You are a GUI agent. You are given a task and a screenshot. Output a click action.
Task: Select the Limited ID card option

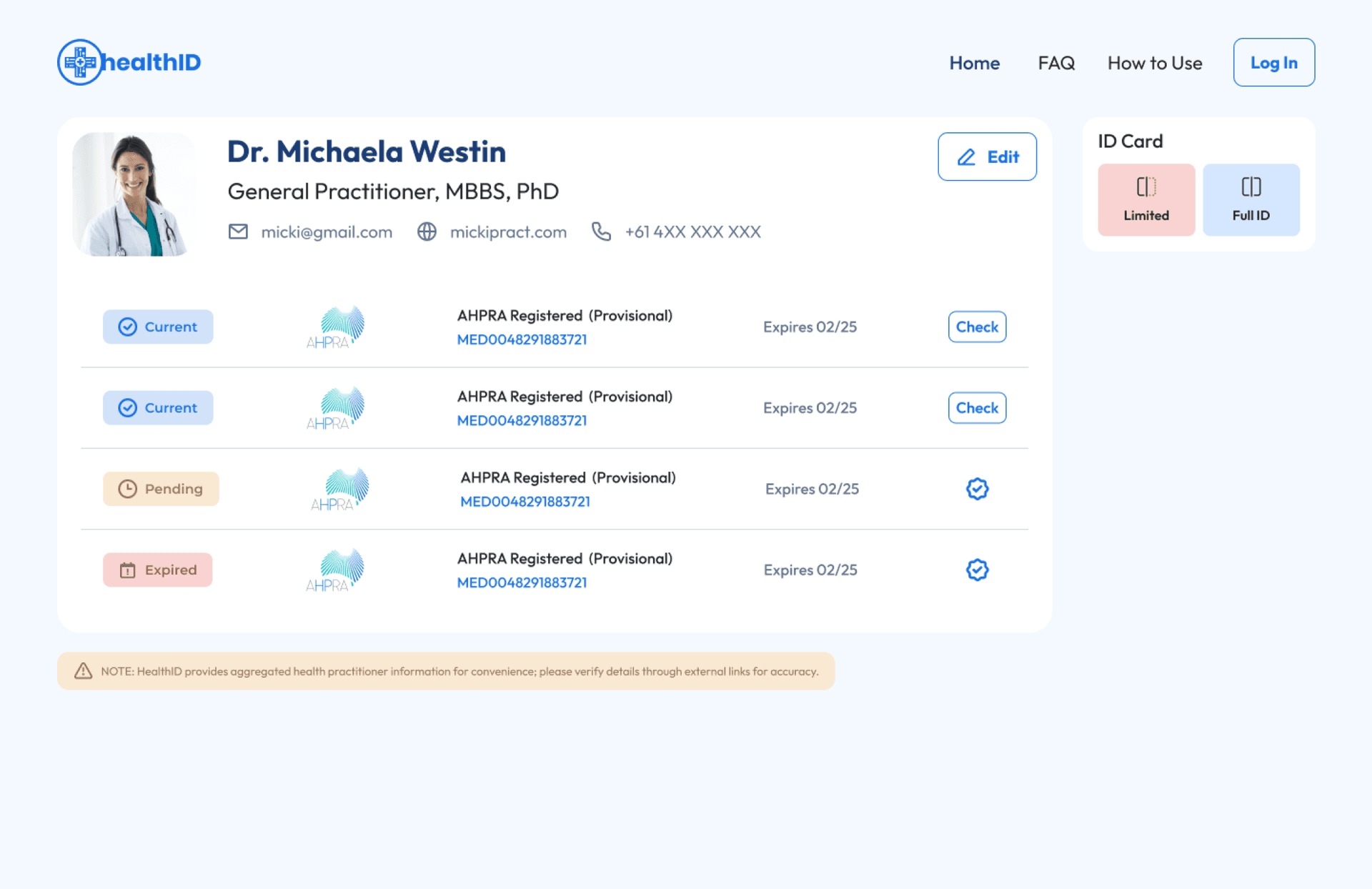point(1146,199)
